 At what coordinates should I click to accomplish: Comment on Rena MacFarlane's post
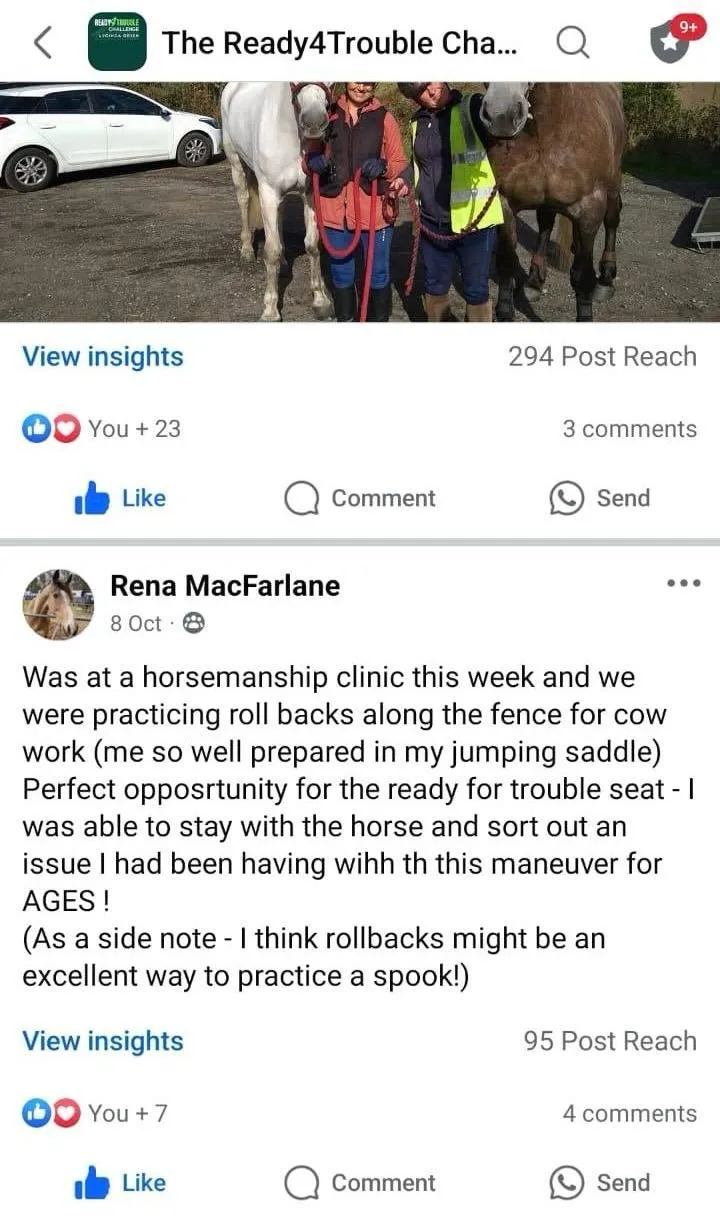pyautogui.click(x=360, y=1183)
